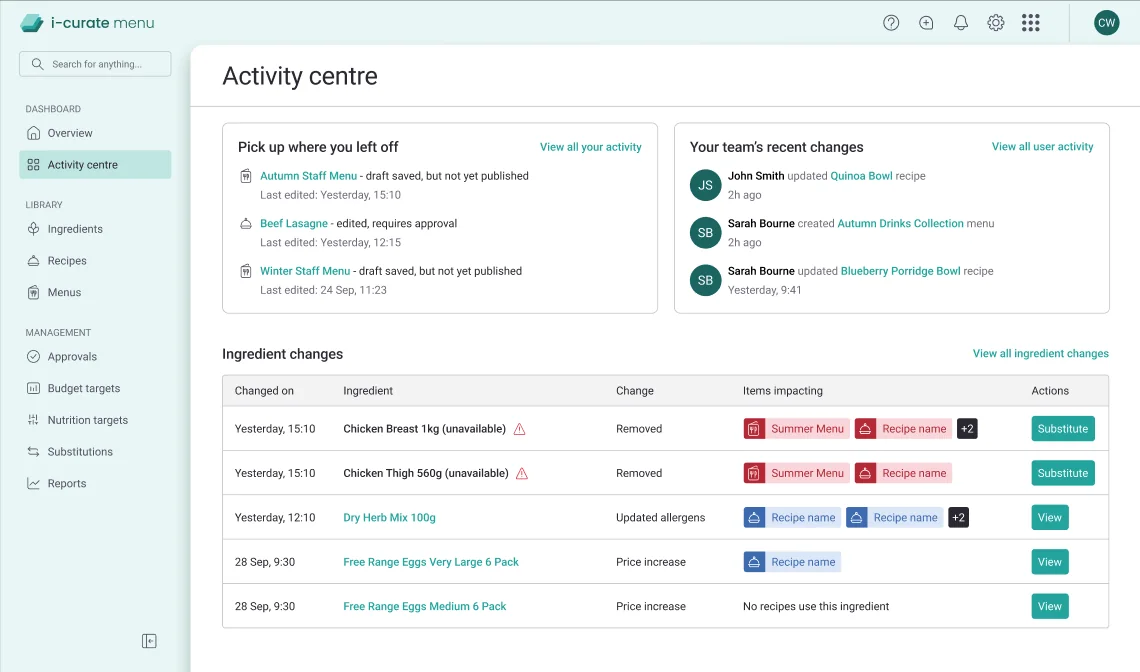Open Quinoa Bowl recipe link
This screenshot has width=1140, height=672.
861,176
